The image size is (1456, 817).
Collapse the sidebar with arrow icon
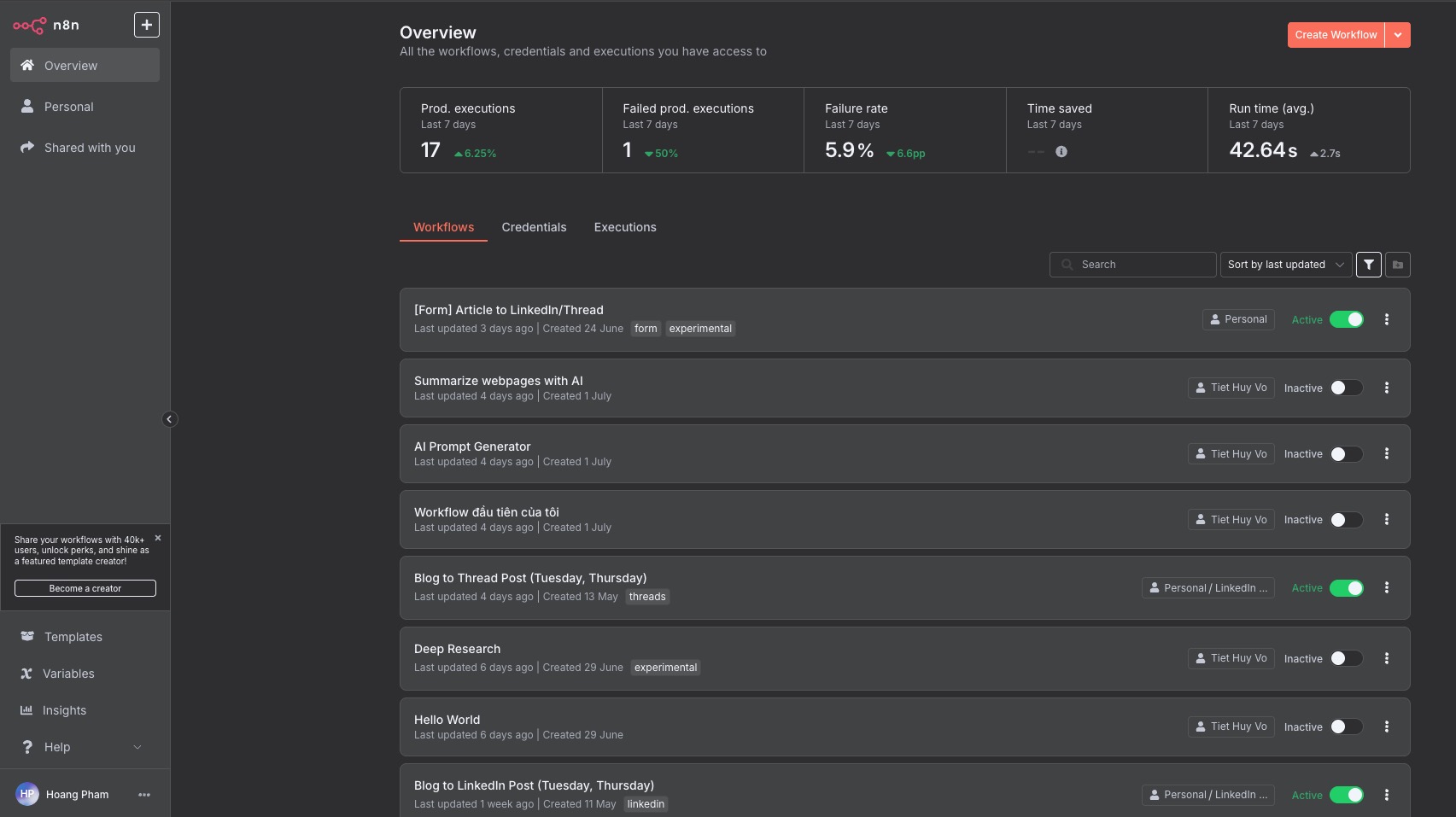[x=169, y=419]
